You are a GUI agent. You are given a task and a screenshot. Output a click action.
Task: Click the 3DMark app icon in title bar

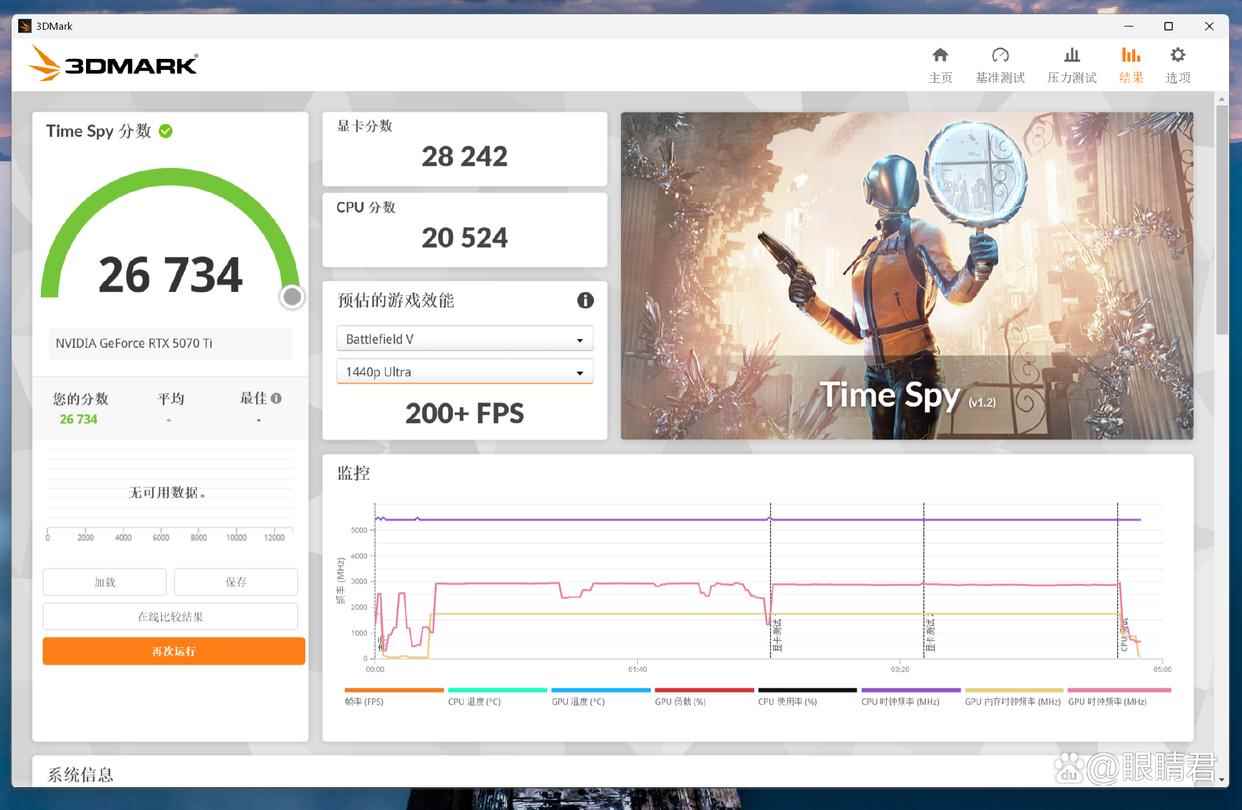[x=25, y=26]
